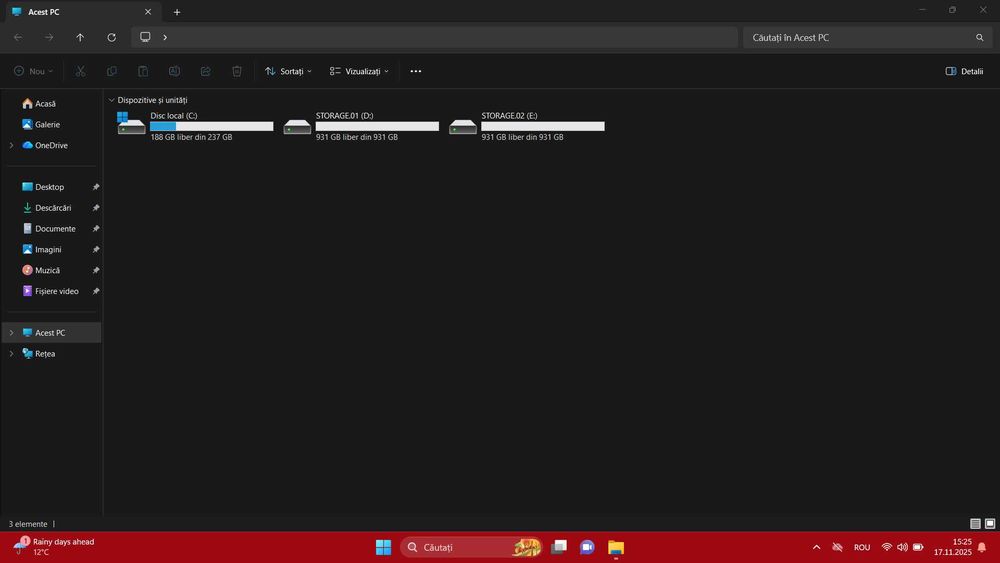Open Rainy days ahead weather widget

click(x=54, y=546)
